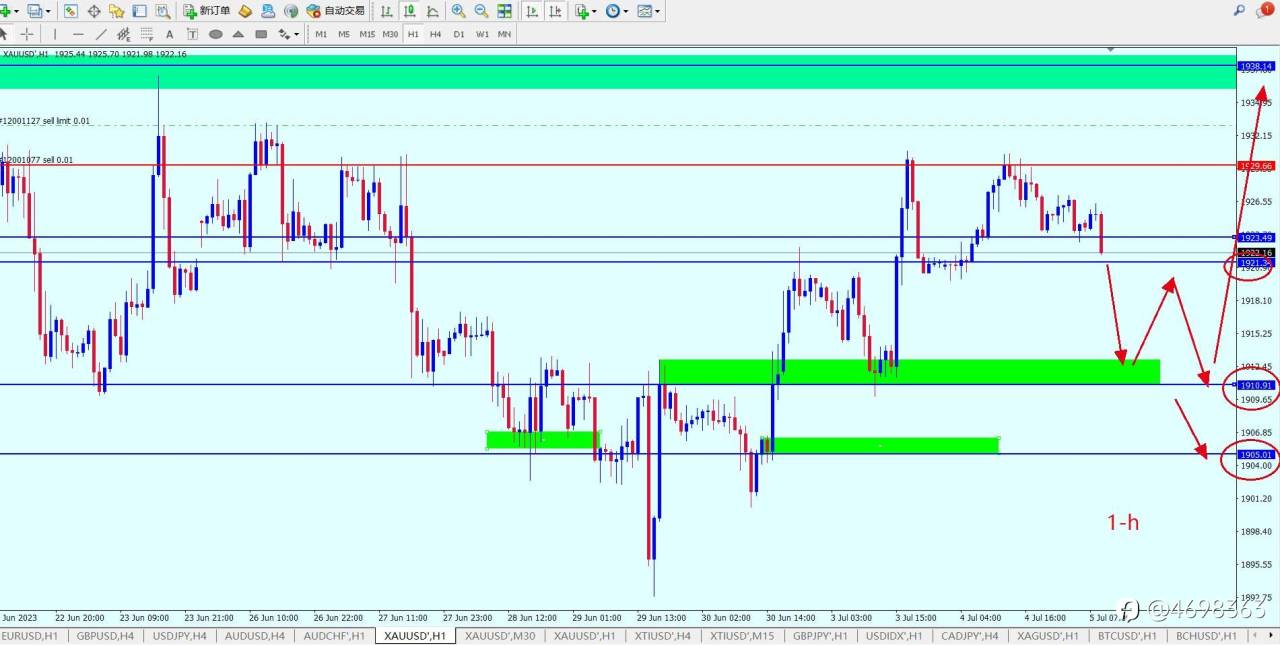The height and width of the screenshot is (645, 1280).
Task: Zoom in on the chart
Action: [x=458, y=11]
